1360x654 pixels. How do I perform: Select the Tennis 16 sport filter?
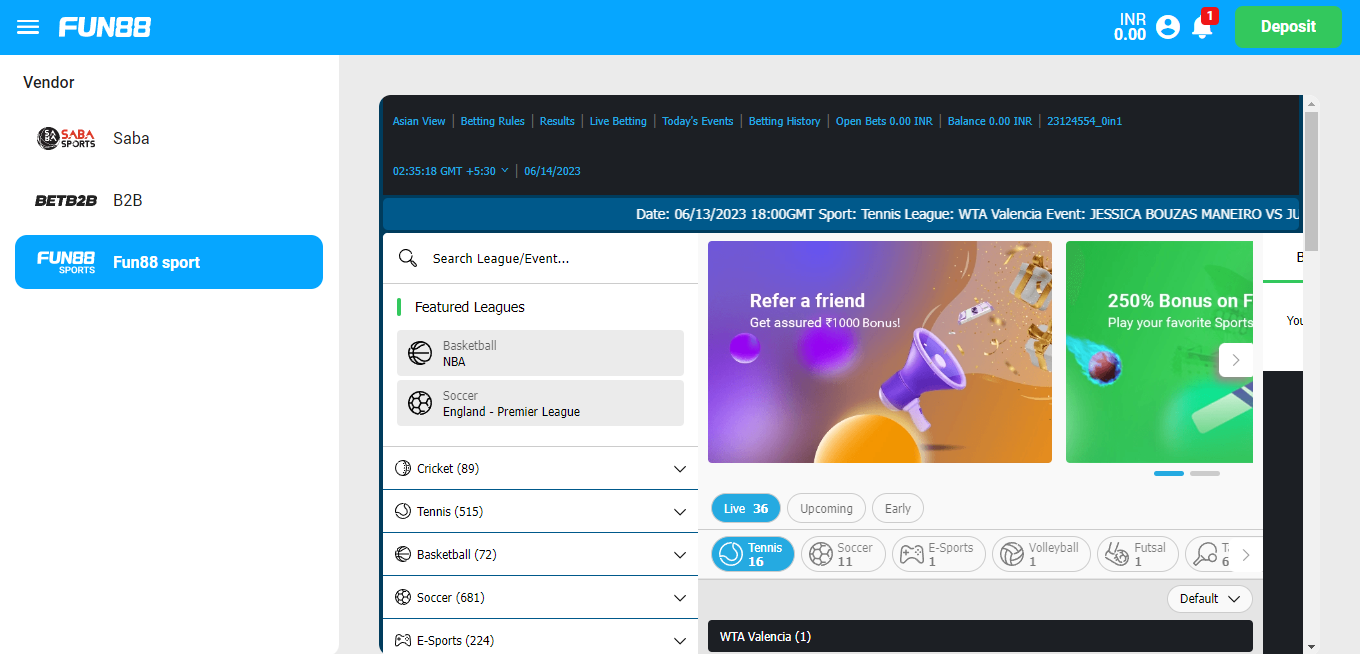pyautogui.click(x=753, y=554)
